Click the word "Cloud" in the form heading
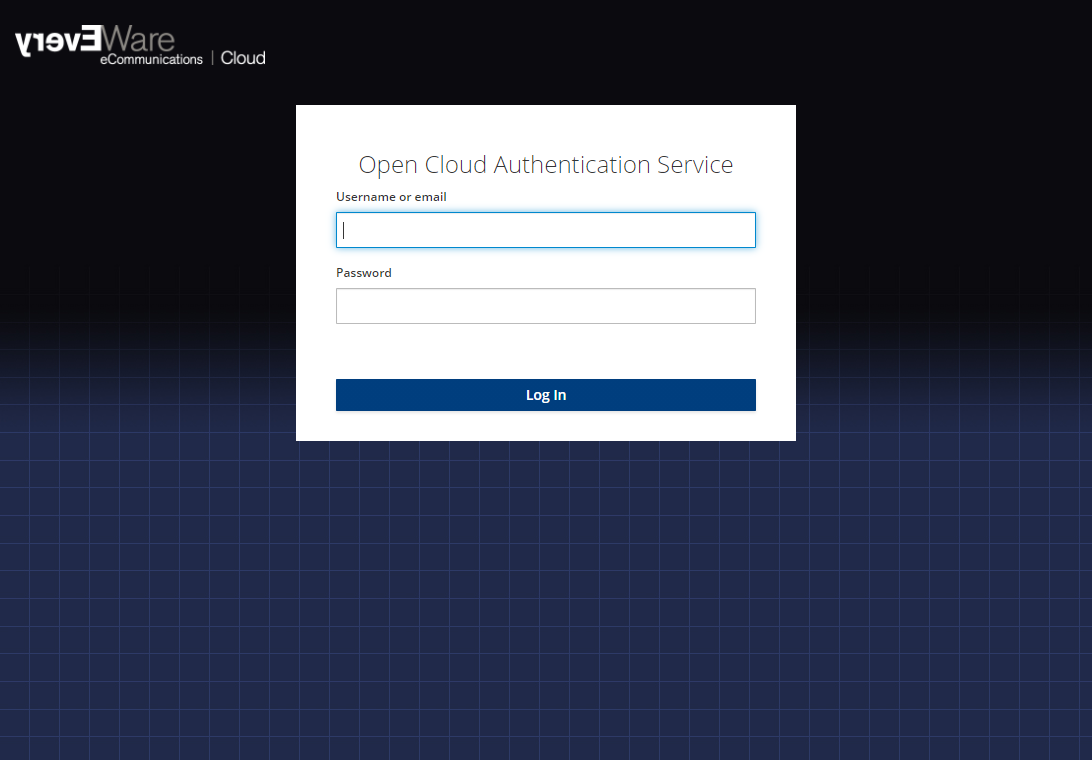This screenshot has height=760, width=1092. click(x=456, y=165)
